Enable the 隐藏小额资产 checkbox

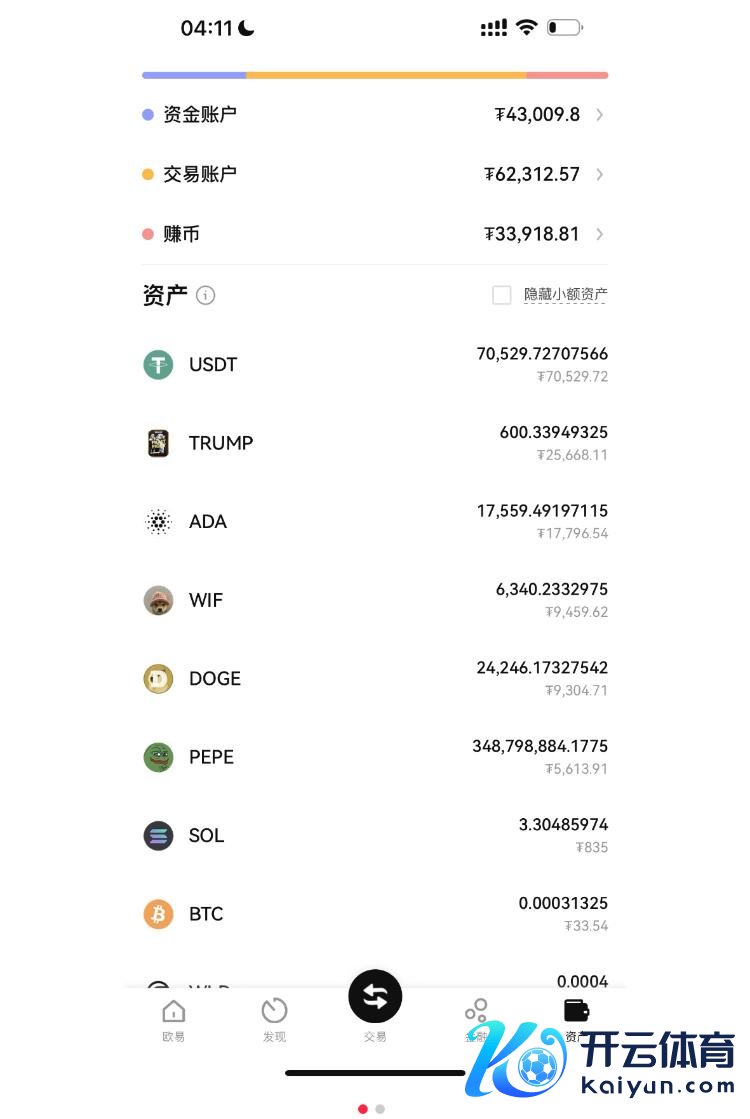click(x=502, y=295)
